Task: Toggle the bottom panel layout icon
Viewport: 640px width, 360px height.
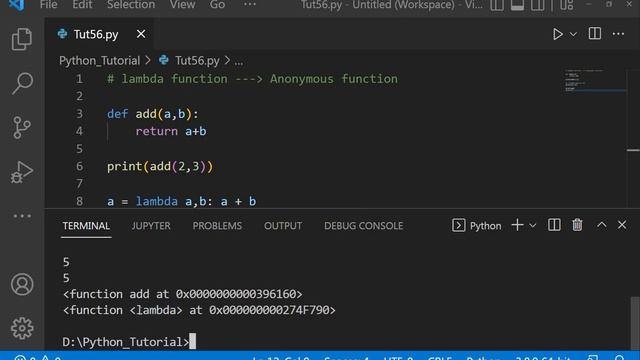Action: pyautogui.click(x=517, y=5)
